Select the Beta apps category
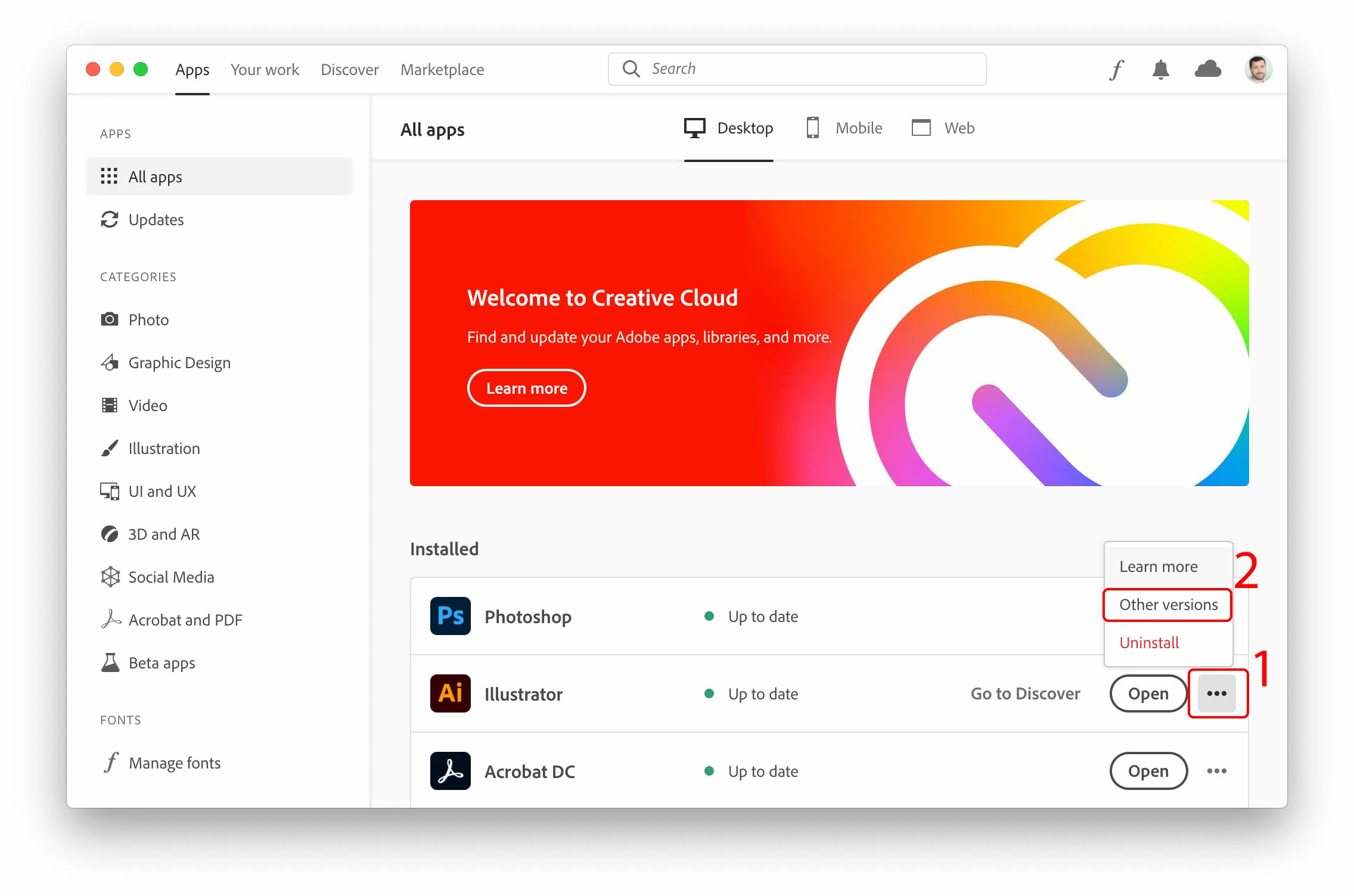Viewport: 1354px width, 896px height. (x=162, y=663)
